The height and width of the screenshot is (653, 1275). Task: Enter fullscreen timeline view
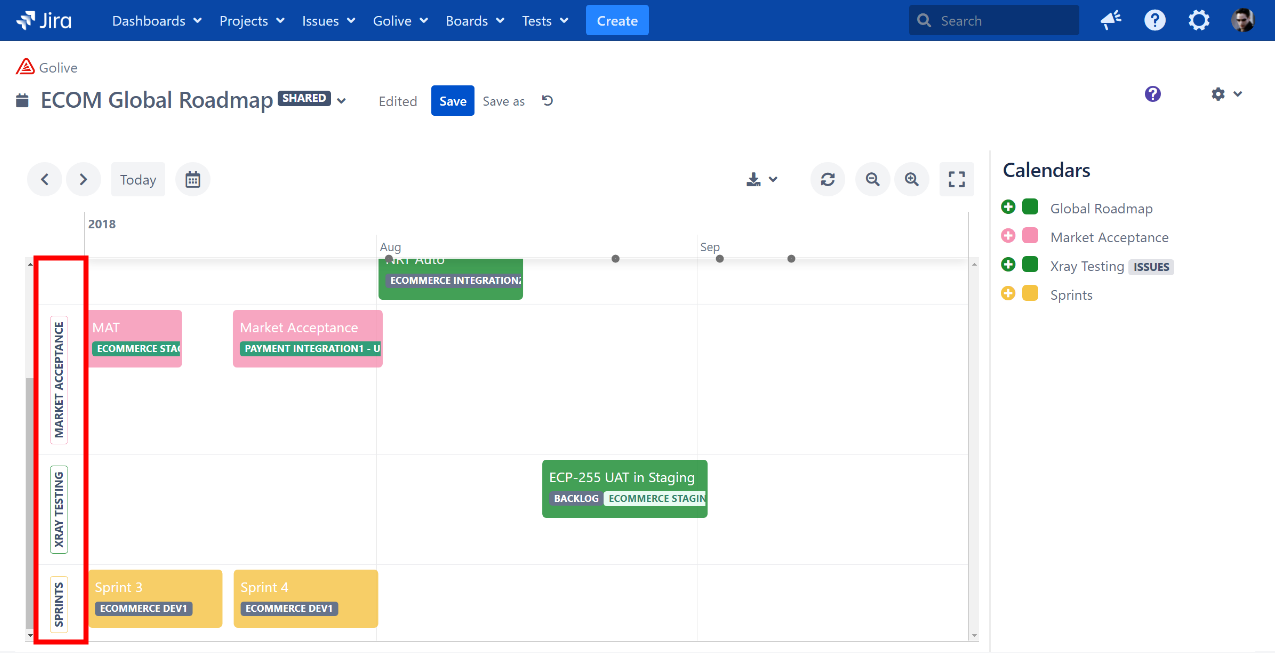957,180
